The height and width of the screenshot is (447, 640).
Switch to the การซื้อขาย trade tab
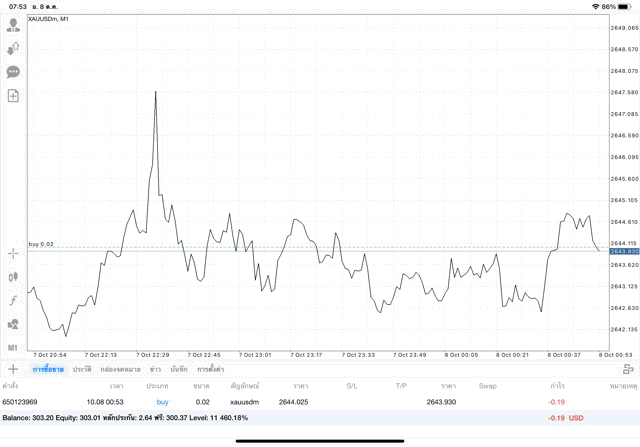(48, 369)
